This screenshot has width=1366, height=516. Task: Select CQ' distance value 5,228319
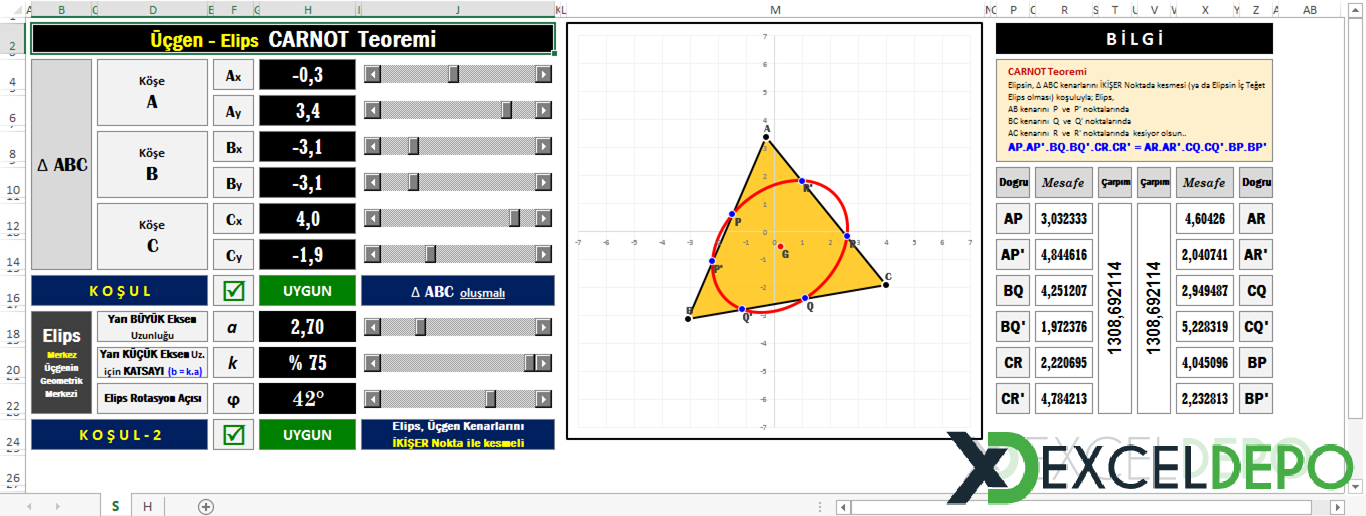point(1204,326)
